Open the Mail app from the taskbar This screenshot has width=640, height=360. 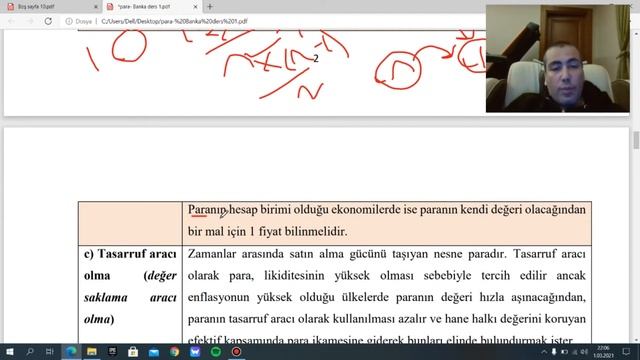click(x=154, y=351)
